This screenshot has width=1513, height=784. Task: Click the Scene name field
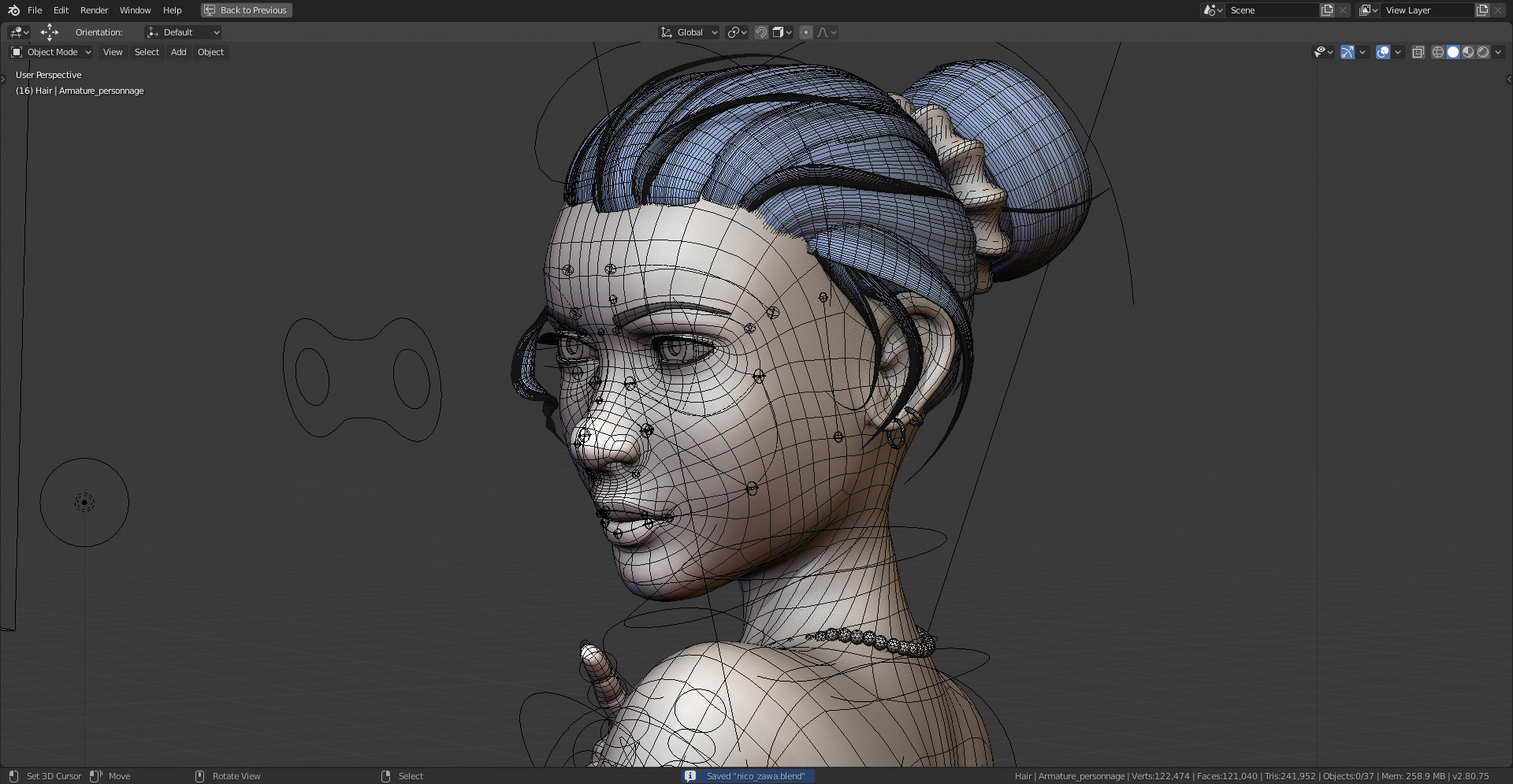[x=1272, y=10]
